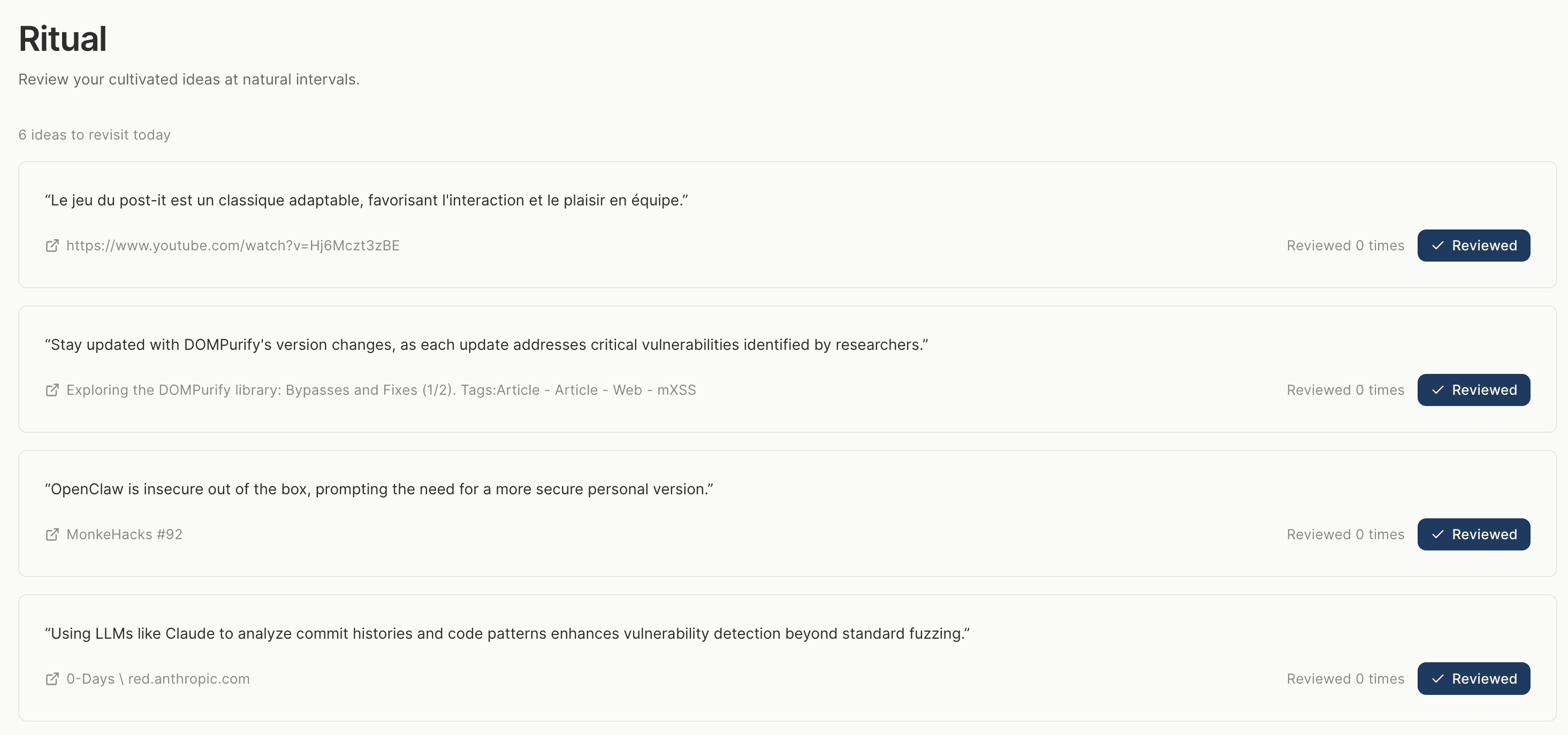Open the DOMPurify Bypasses and Fixes article

pos(380,390)
